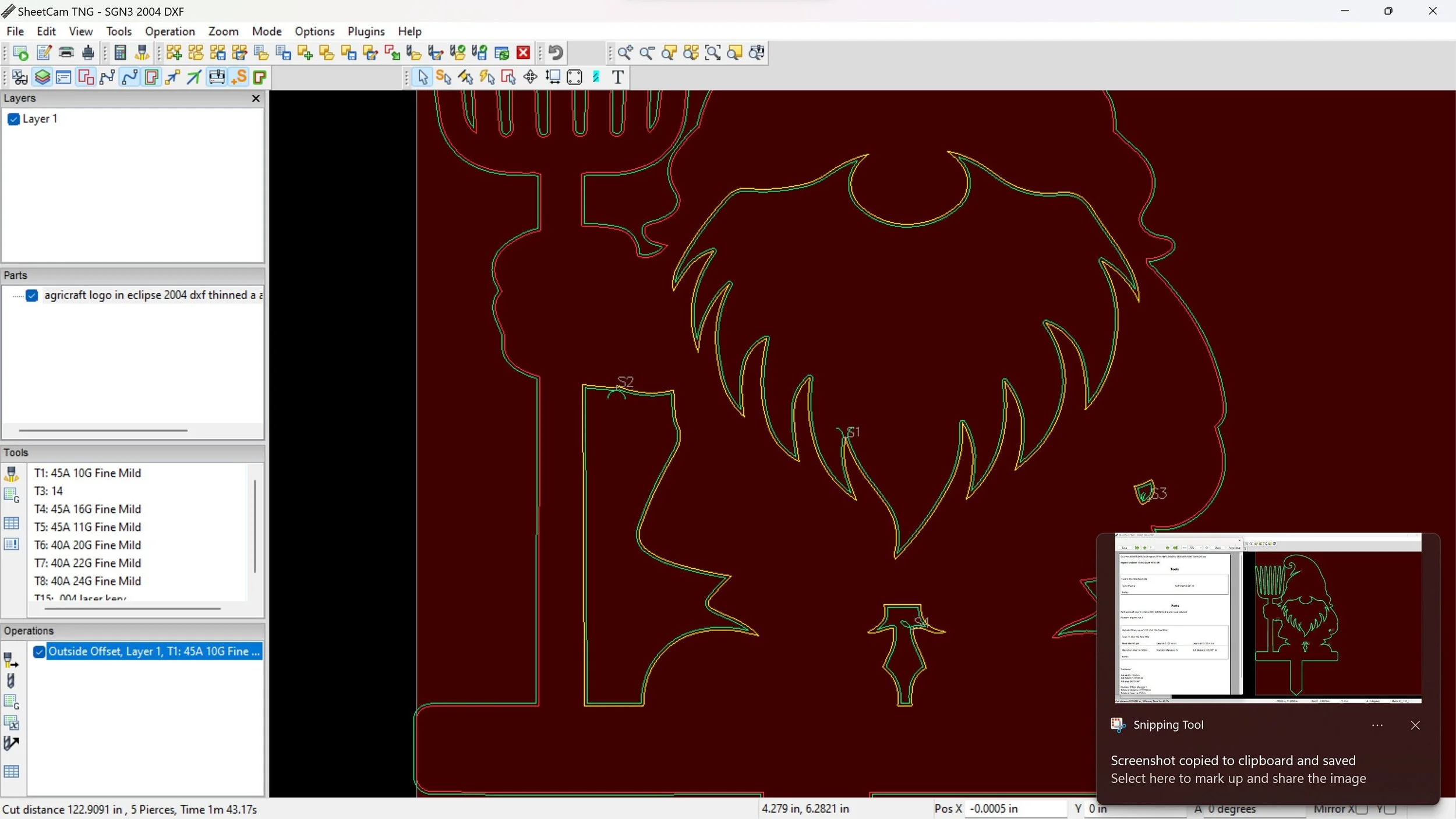
Task: Click the Snipping Tool screenshot thumbnail
Action: [x=1267, y=618]
